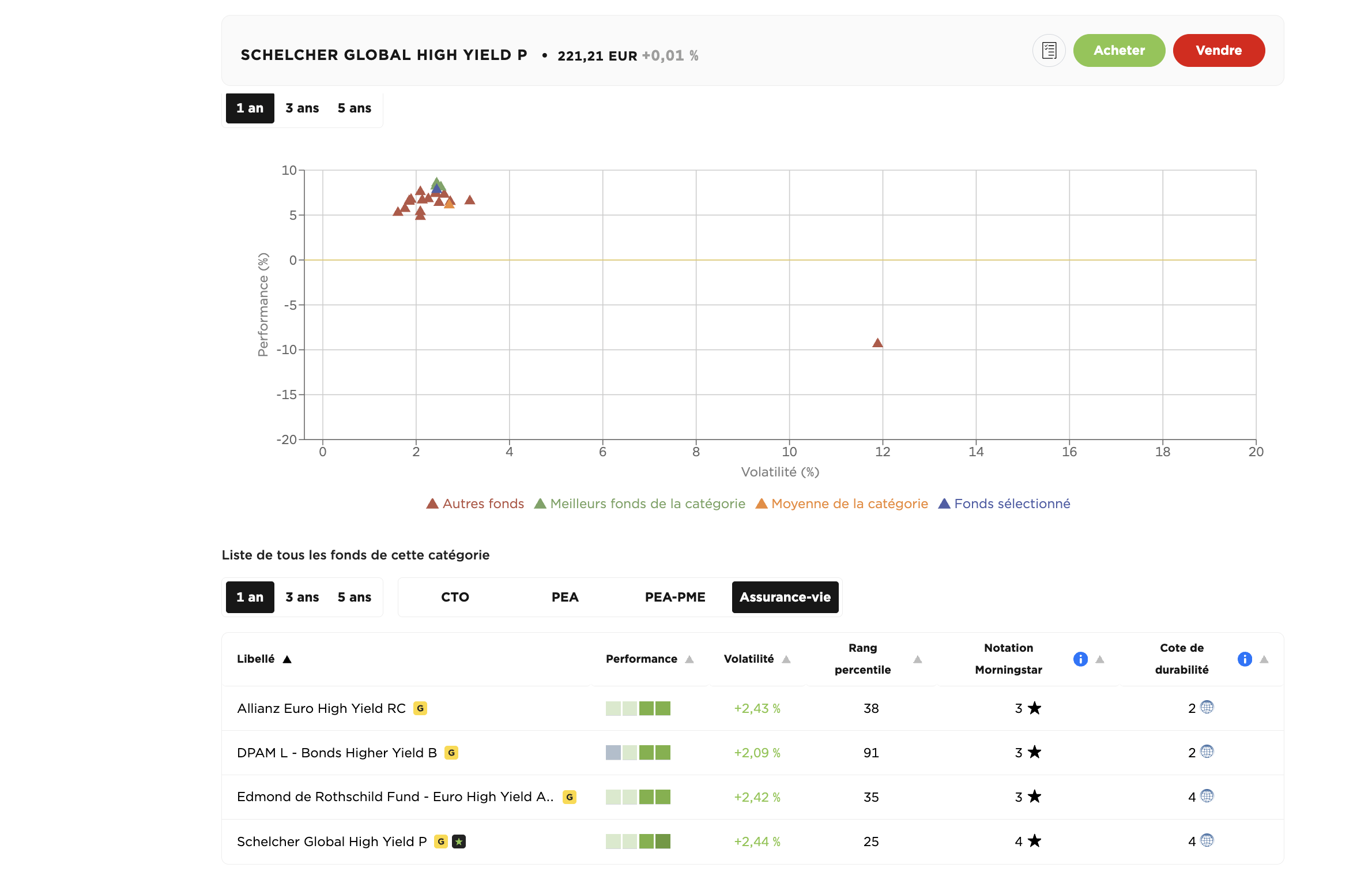1372x879 pixels.
Task: Click DPAM L performance quartile color bar
Action: [x=638, y=753]
